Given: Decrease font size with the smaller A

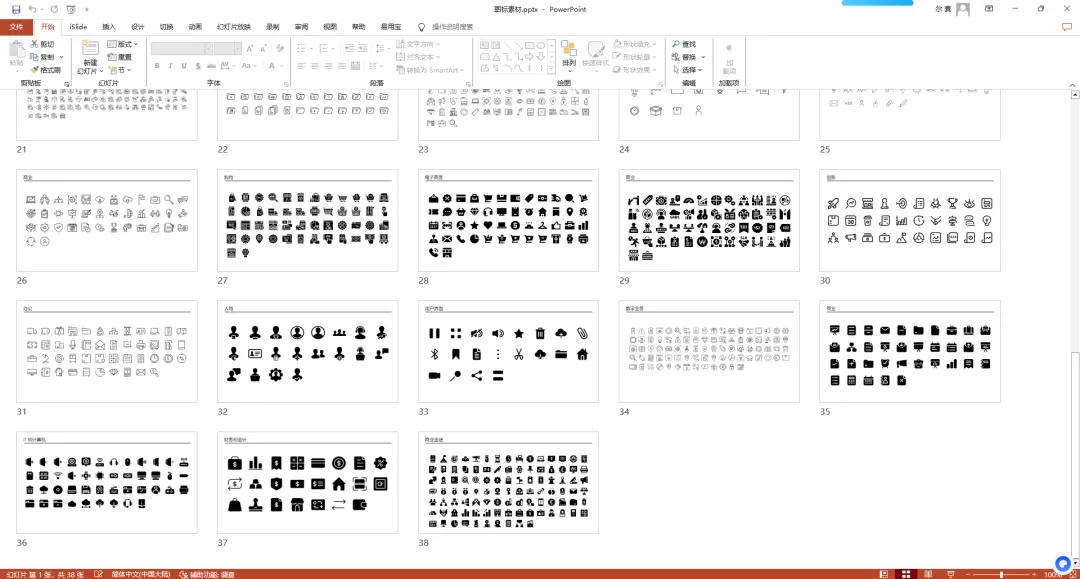Looking at the screenshot, I should [x=263, y=49].
